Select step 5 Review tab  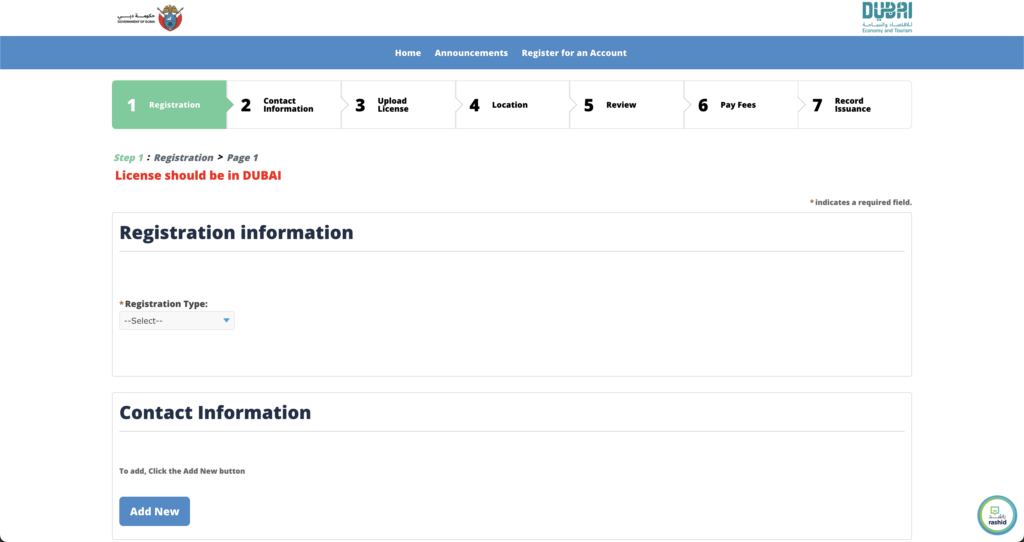pyautogui.click(x=626, y=104)
